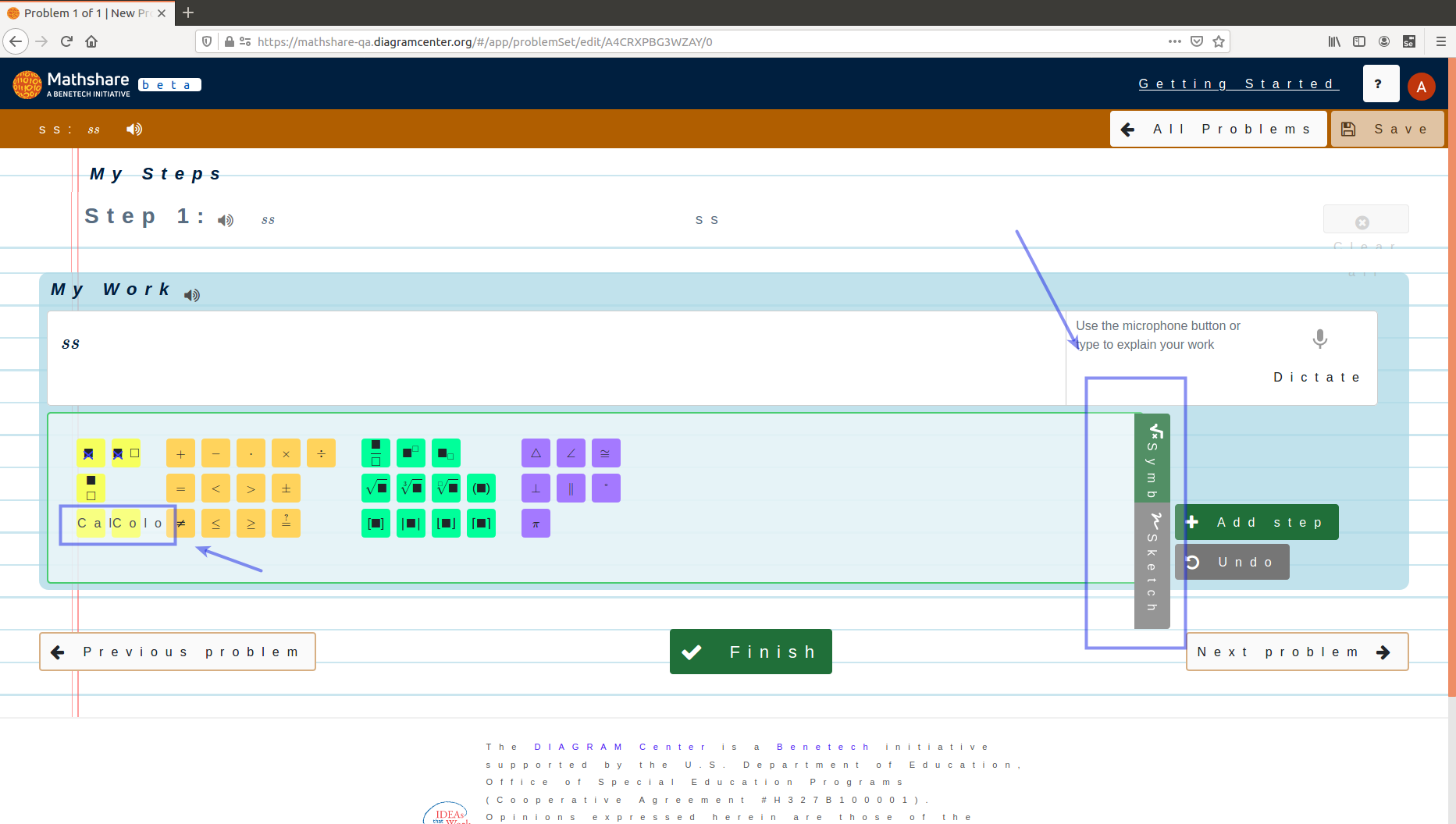The height and width of the screenshot is (824, 1456).
Task: Open the Firefox hamburger menu
Action: coord(1441,41)
